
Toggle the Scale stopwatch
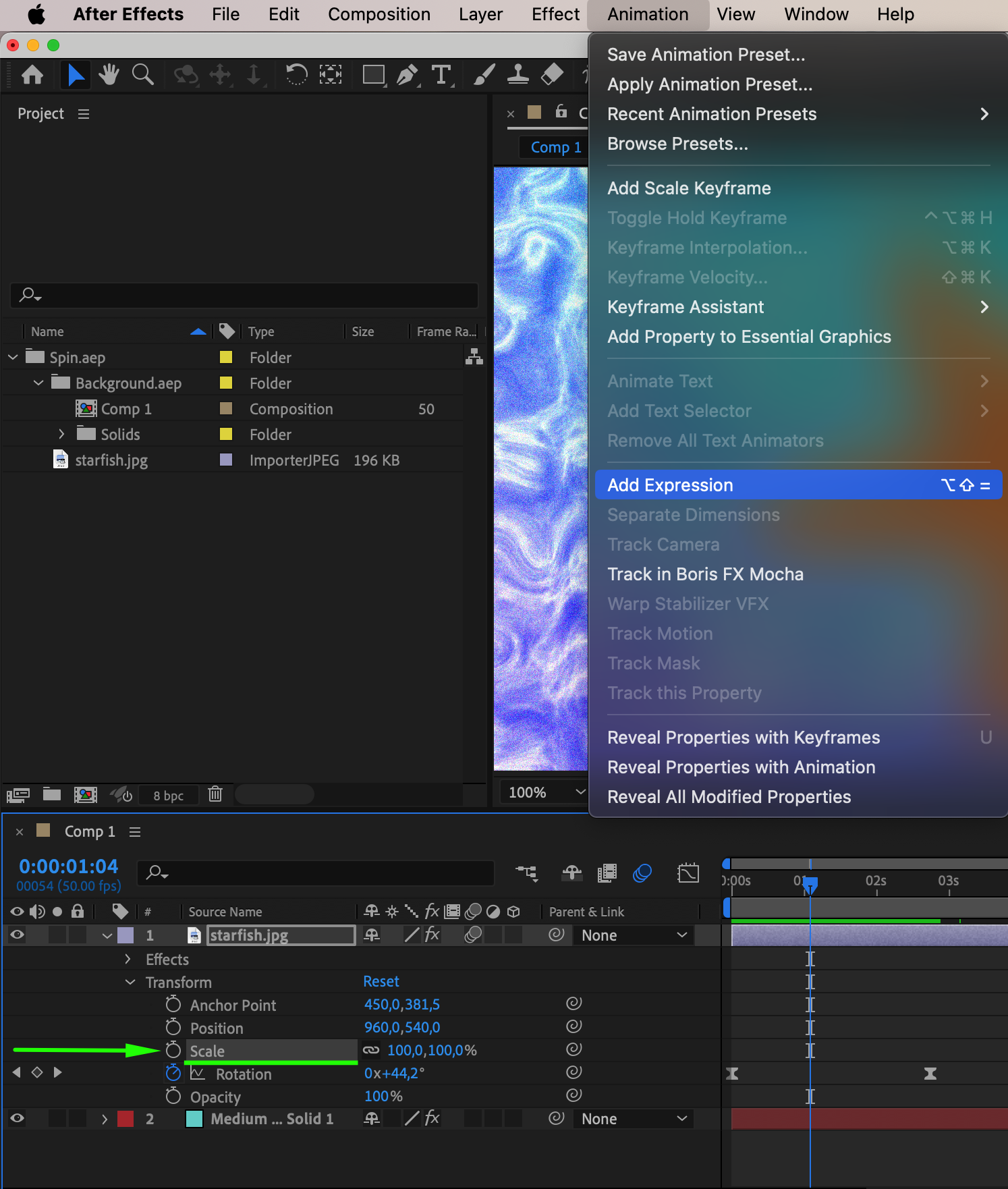(x=173, y=1049)
